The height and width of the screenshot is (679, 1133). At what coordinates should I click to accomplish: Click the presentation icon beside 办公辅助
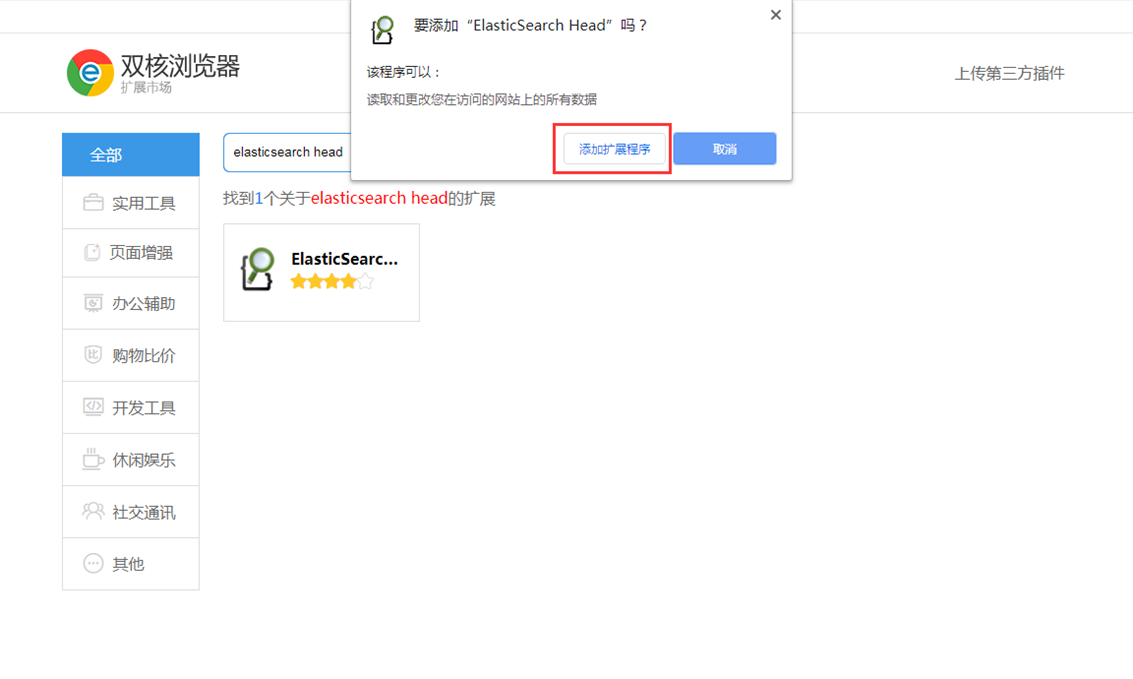93,303
